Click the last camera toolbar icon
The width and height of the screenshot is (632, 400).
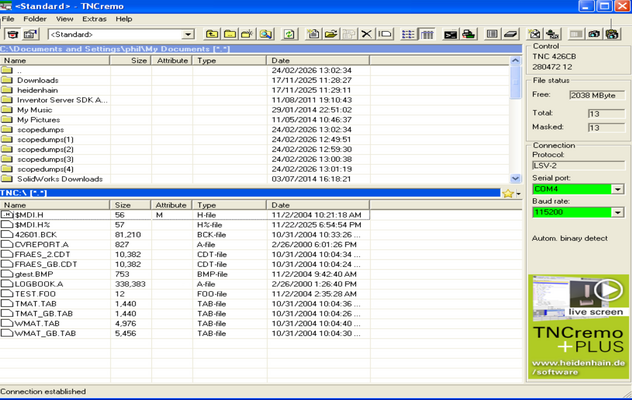click(x=612, y=34)
